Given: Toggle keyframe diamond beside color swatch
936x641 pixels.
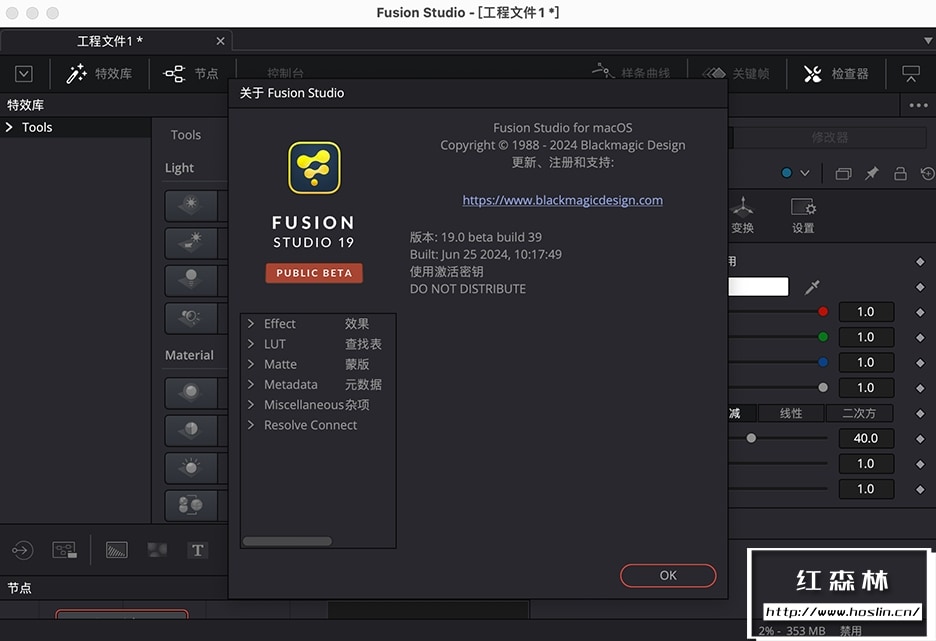Looking at the screenshot, I should pyautogui.click(x=920, y=287).
